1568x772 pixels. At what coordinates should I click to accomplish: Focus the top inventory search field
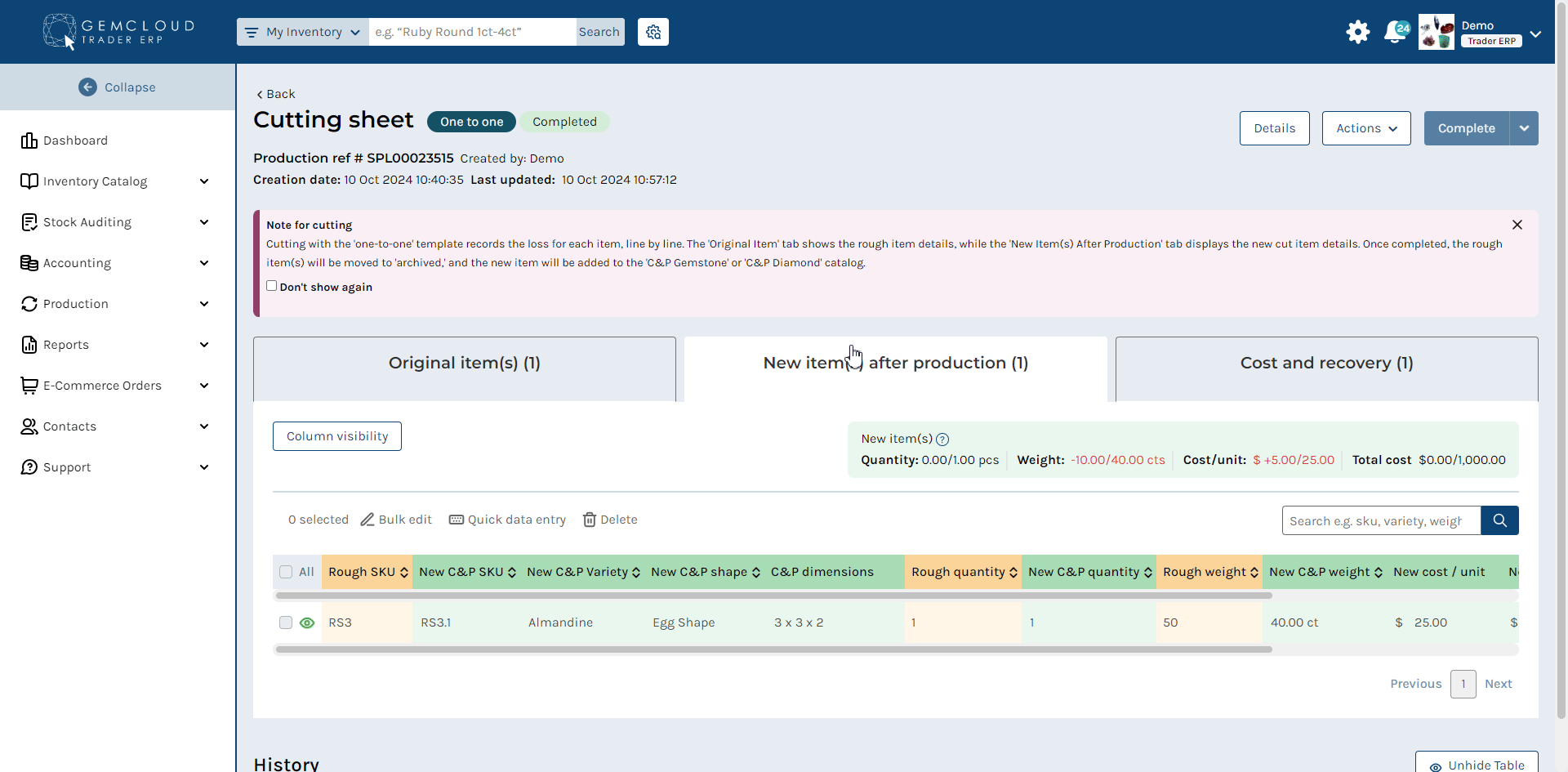coord(473,32)
